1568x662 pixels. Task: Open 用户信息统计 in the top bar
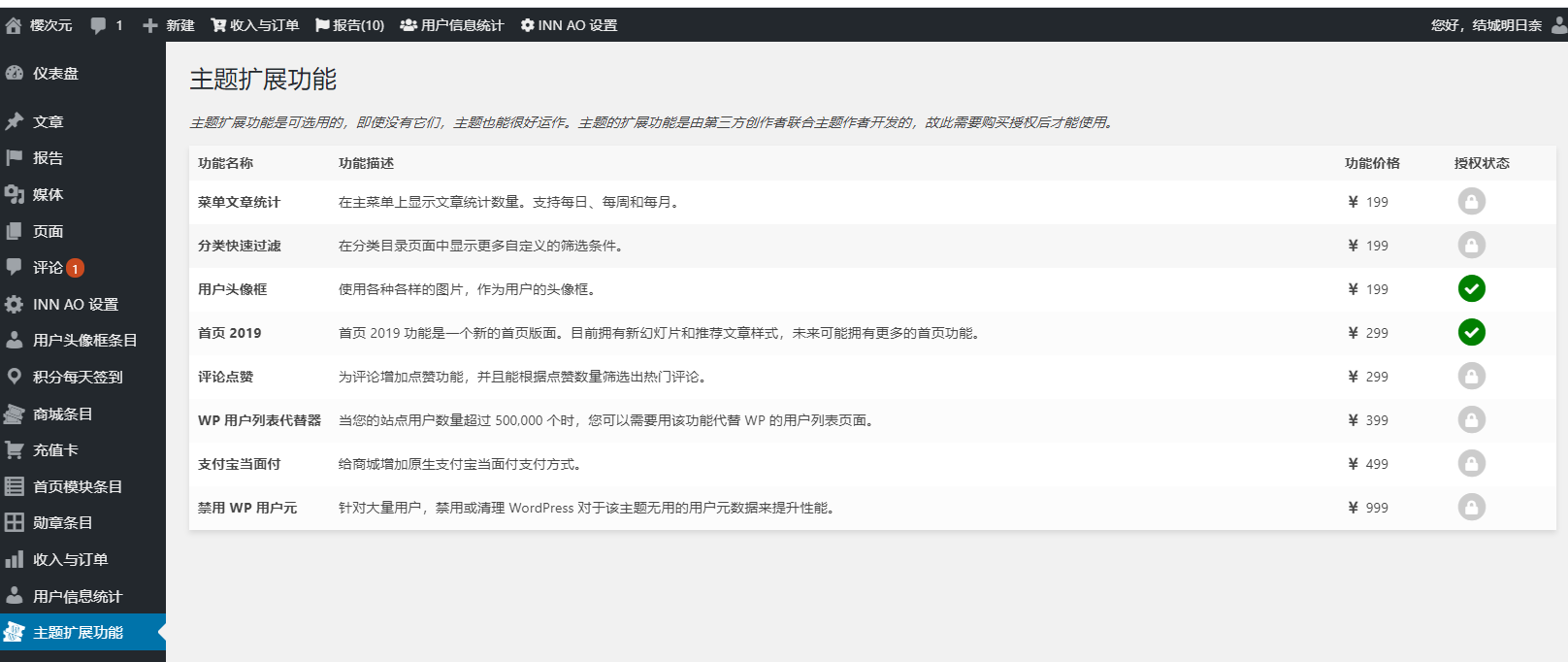pyautogui.click(x=452, y=25)
